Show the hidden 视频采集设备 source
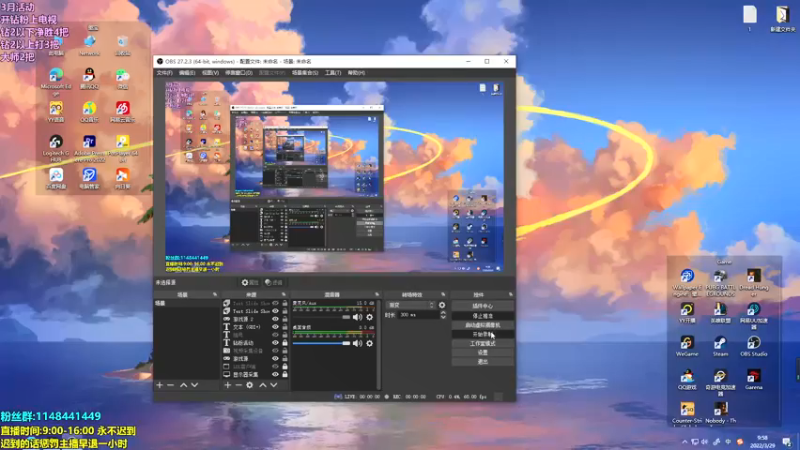This screenshot has height=450, width=800. 276,351
